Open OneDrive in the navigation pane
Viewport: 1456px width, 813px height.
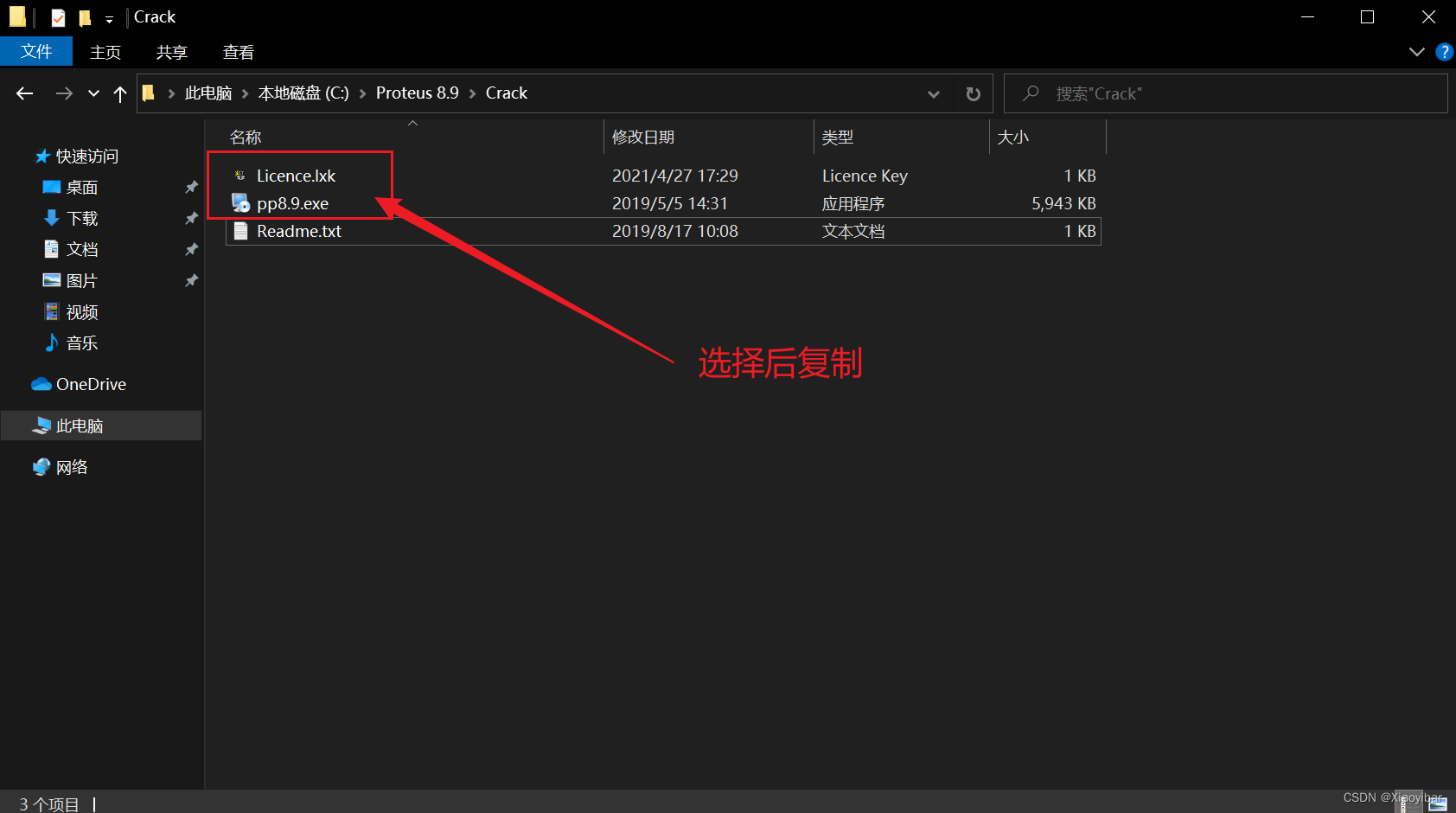91,384
